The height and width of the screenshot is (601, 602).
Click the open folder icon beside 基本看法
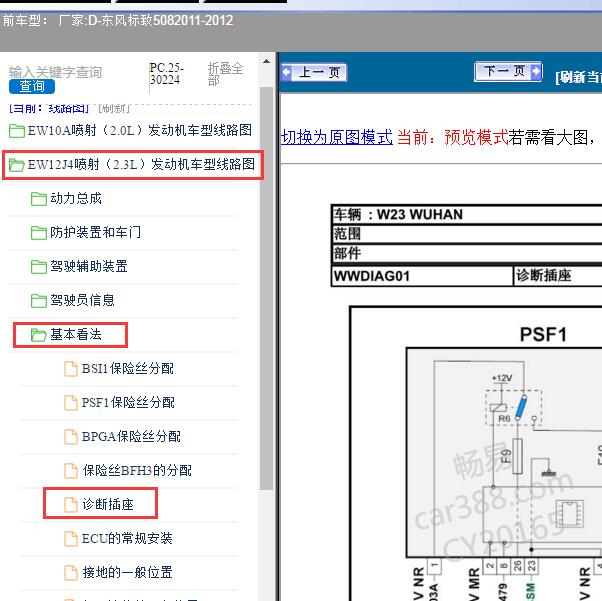tap(39, 335)
